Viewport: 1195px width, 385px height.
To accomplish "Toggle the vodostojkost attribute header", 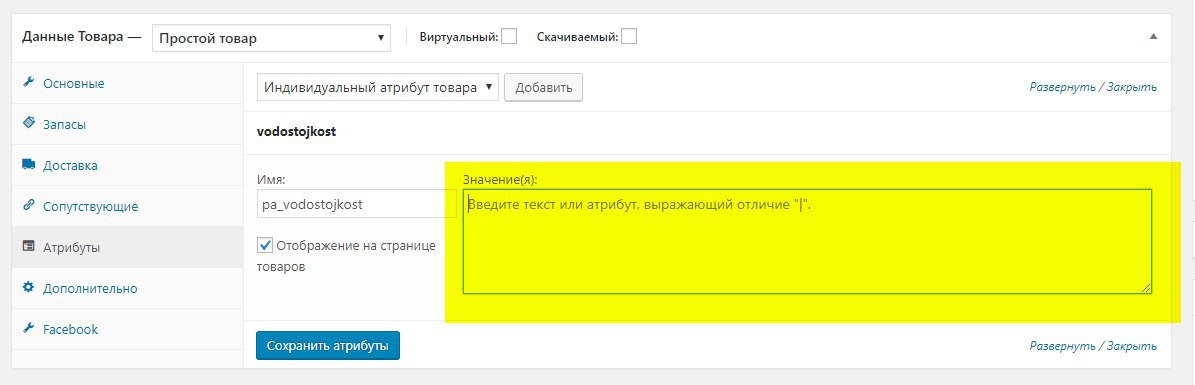I will tap(706, 132).
